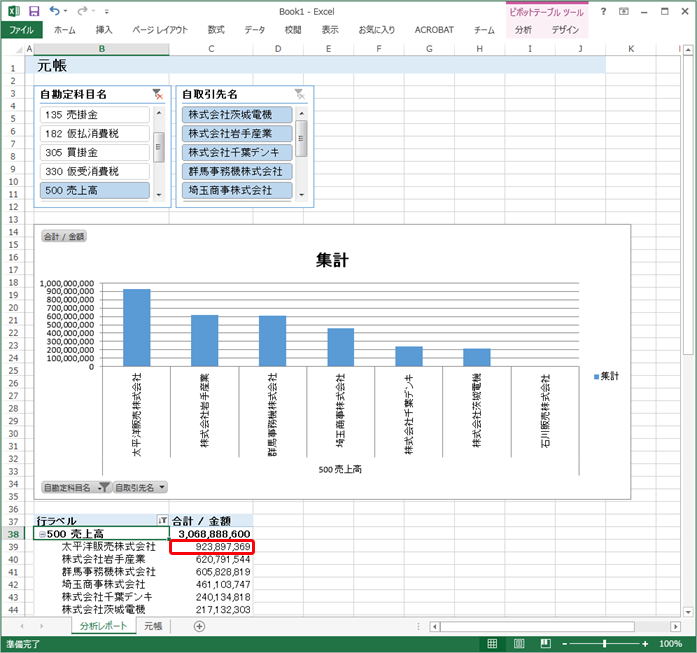697x653 pixels.
Task: Select pivot row 株式会社岩手産業
Action: pyautogui.click(x=104, y=559)
